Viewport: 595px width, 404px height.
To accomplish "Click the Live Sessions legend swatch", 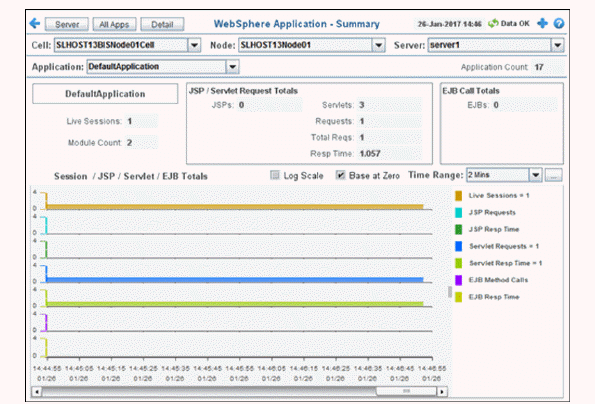I will [458, 196].
